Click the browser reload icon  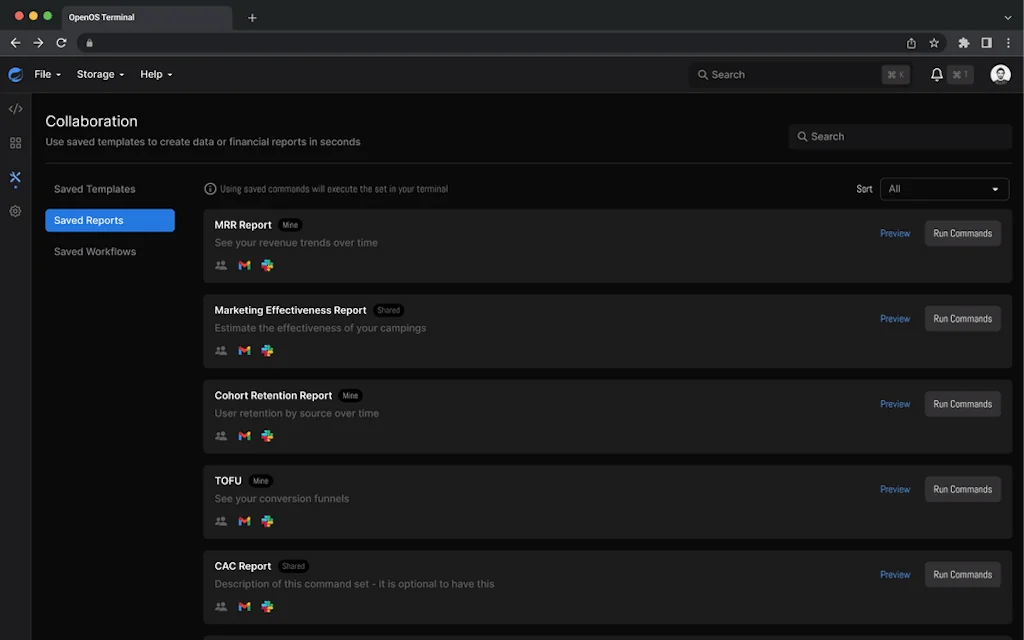coord(60,43)
